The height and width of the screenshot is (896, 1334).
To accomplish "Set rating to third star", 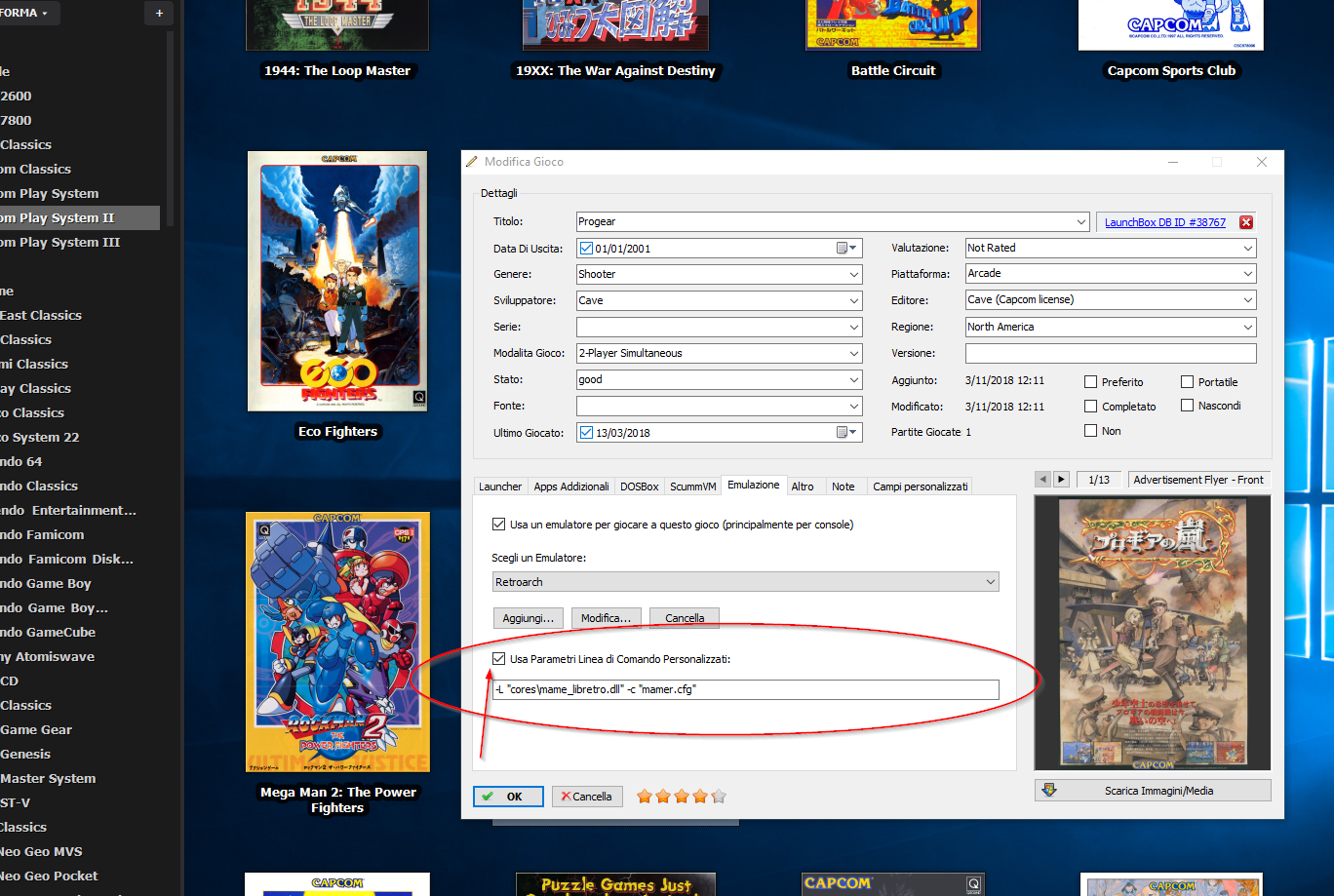I will [681, 797].
